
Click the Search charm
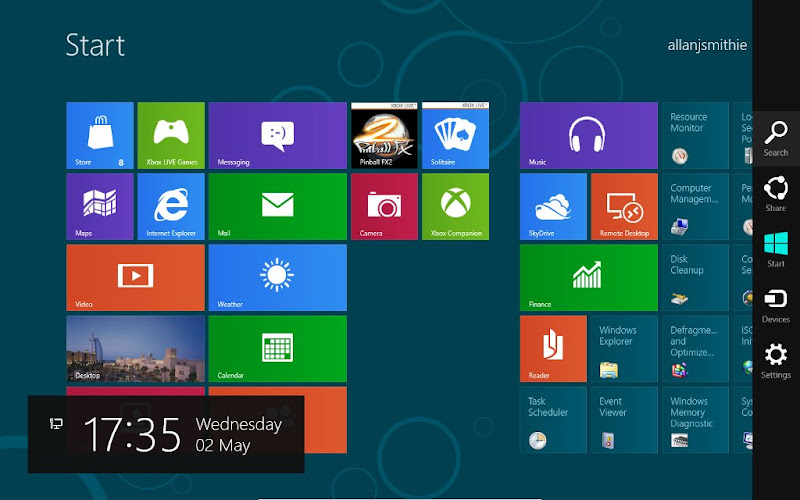776,139
